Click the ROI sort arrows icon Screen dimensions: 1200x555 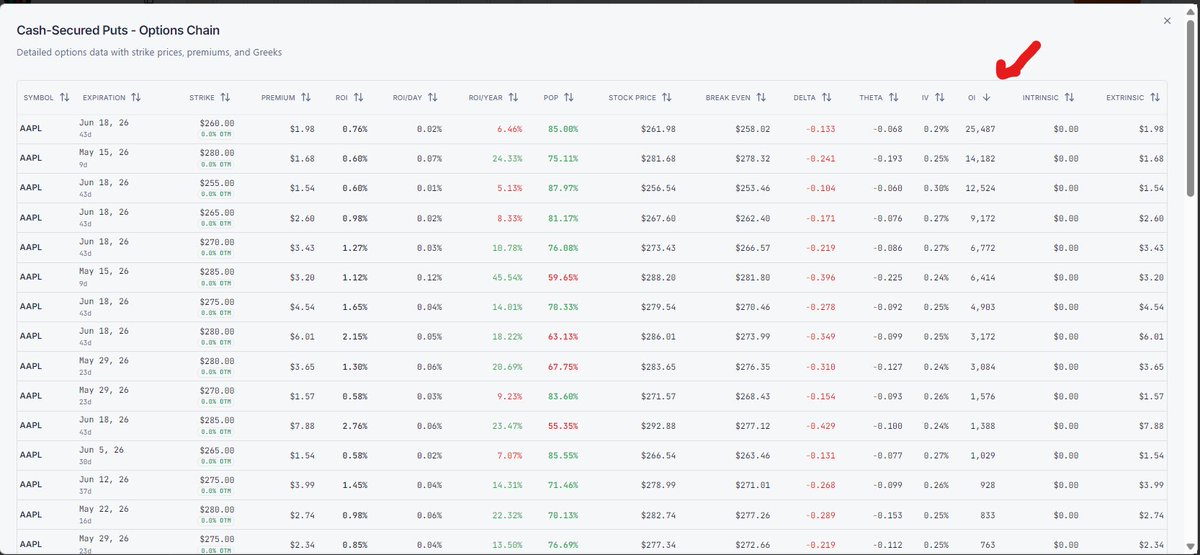point(358,98)
